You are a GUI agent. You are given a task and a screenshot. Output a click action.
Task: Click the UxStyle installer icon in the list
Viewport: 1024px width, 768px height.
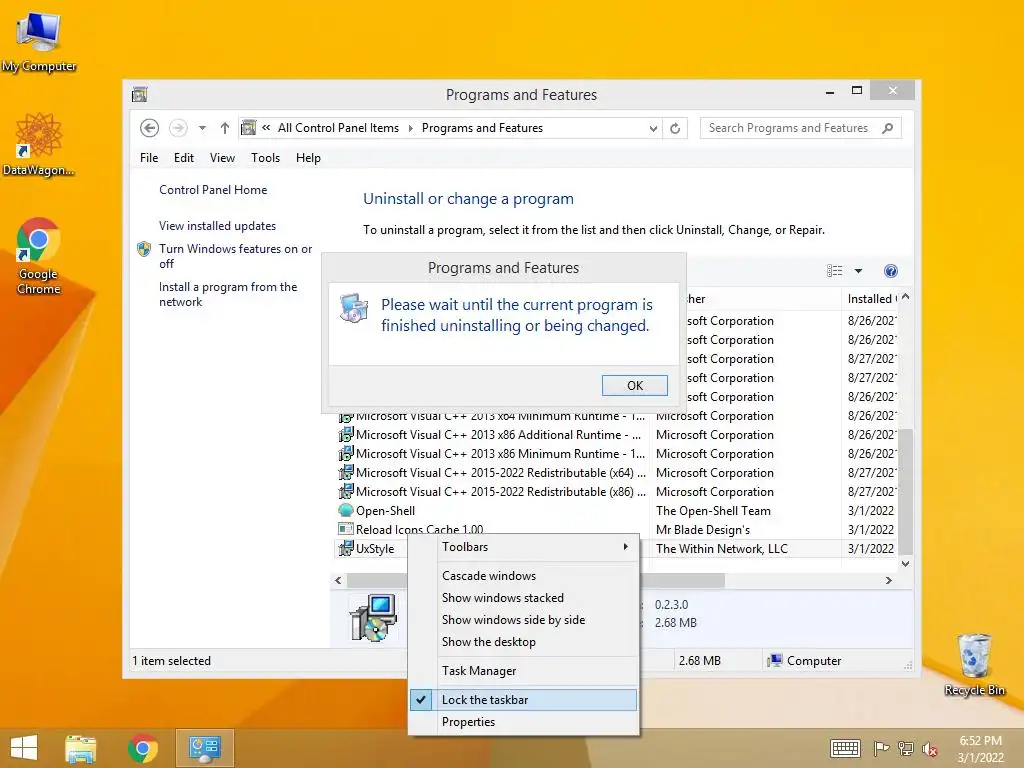pos(345,549)
